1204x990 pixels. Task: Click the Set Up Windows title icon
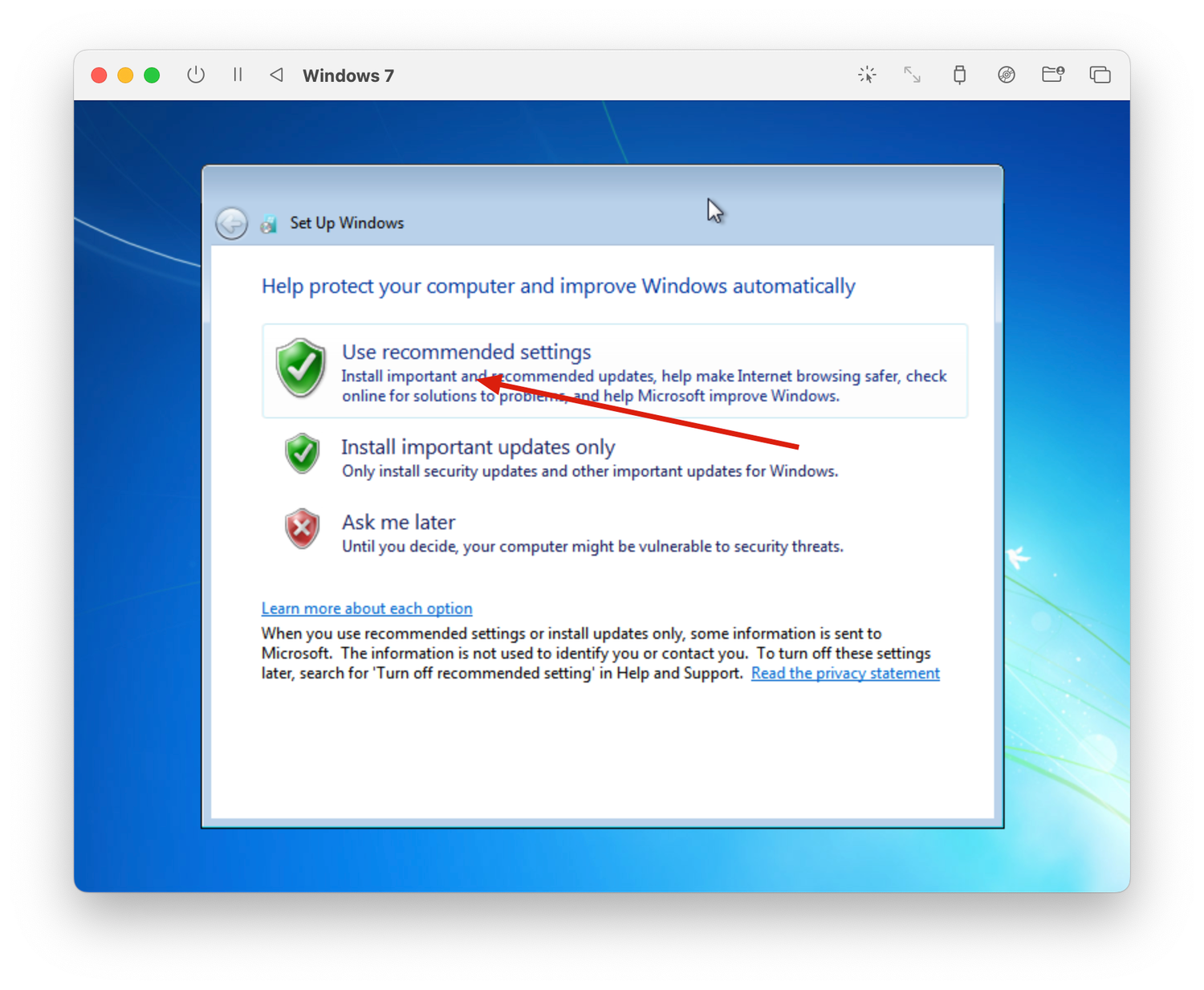click(x=269, y=223)
